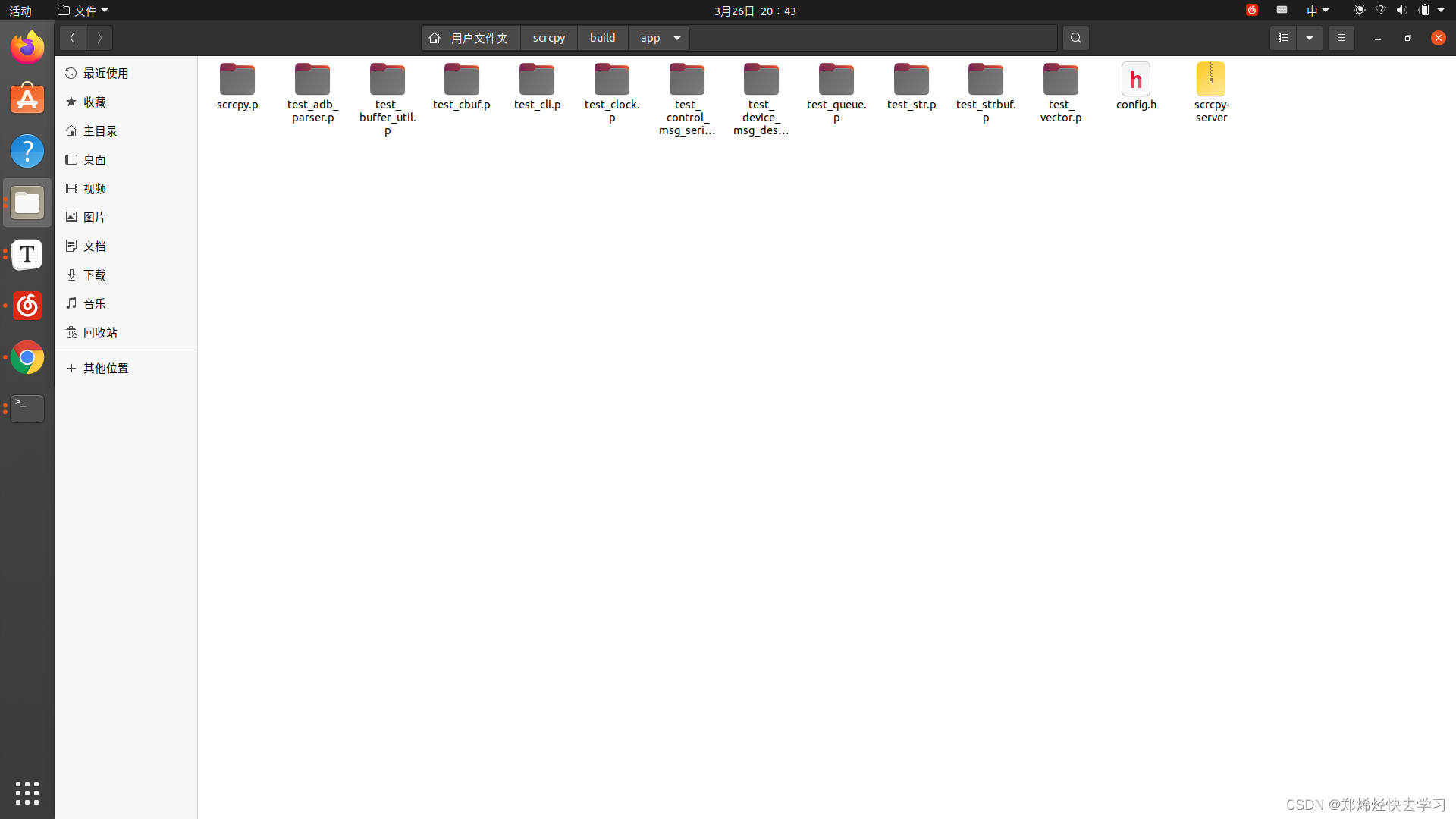Screen dimensions: 1456x819
Task: Open the test_clock.p folder
Action: point(612,93)
